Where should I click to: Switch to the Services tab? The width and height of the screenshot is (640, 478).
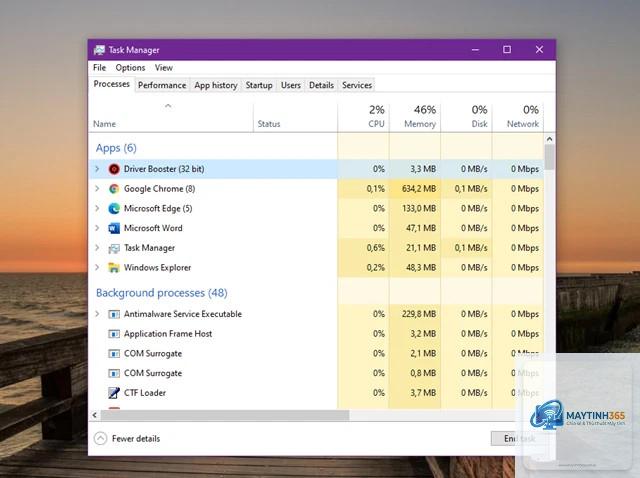[357, 85]
